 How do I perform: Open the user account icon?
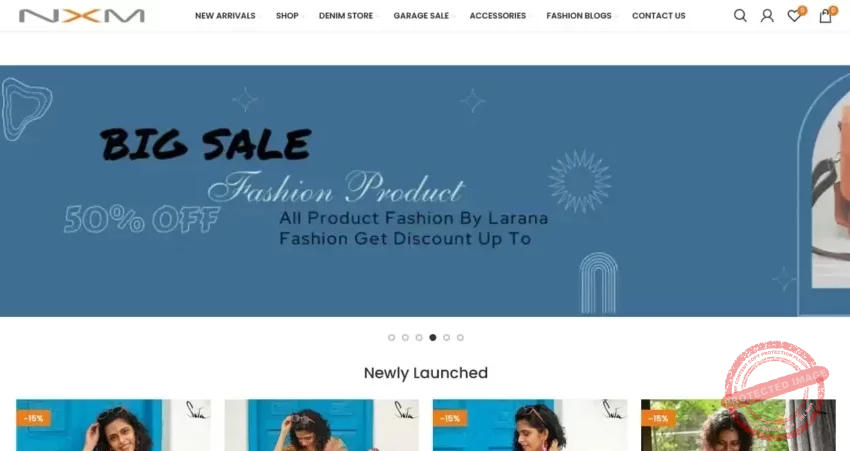click(x=767, y=16)
